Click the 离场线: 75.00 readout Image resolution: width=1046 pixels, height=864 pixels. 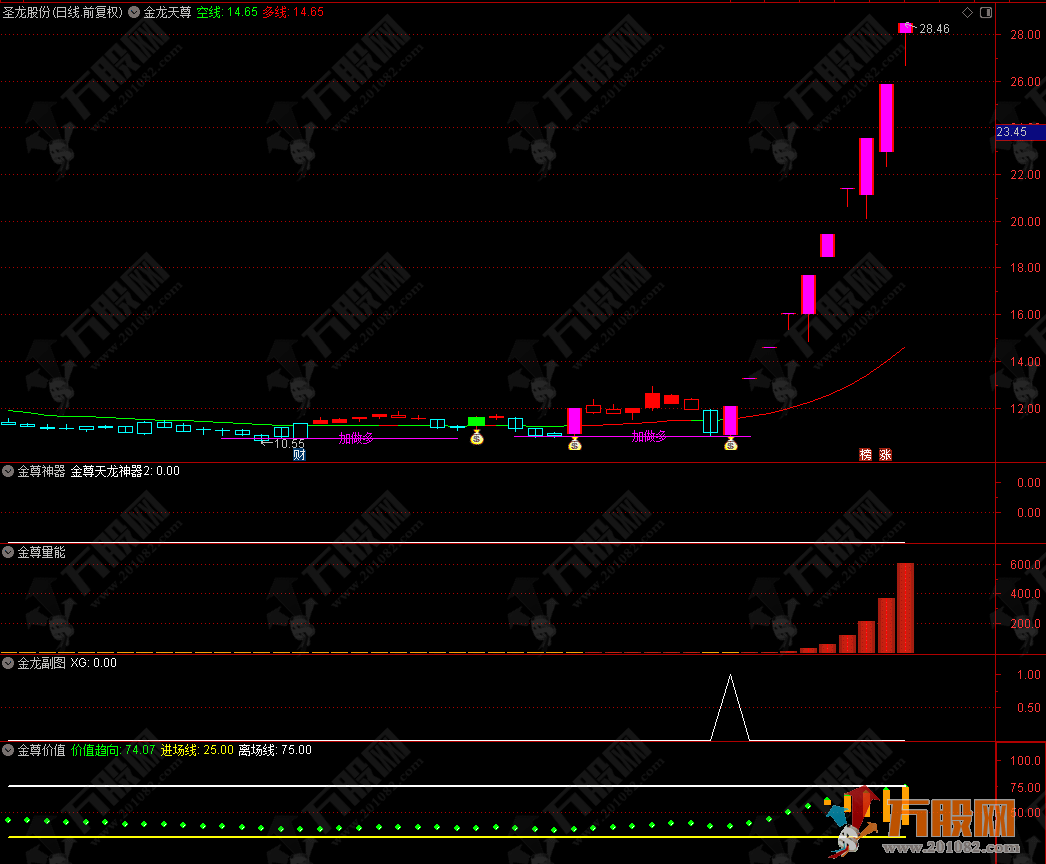click(x=275, y=750)
